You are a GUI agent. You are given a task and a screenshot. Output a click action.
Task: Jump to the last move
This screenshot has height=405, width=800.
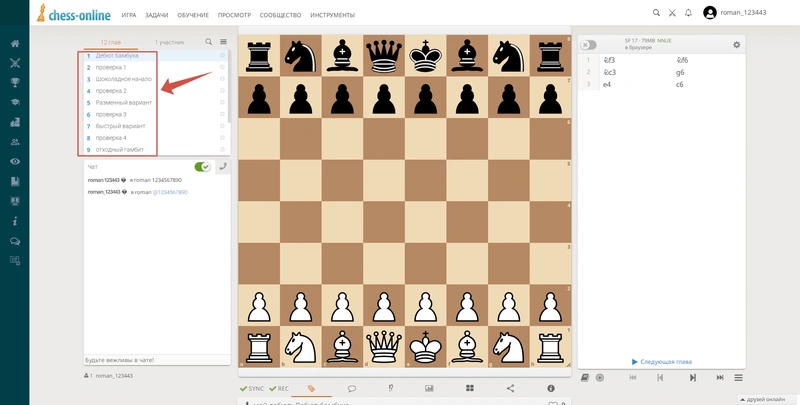click(x=720, y=377)
